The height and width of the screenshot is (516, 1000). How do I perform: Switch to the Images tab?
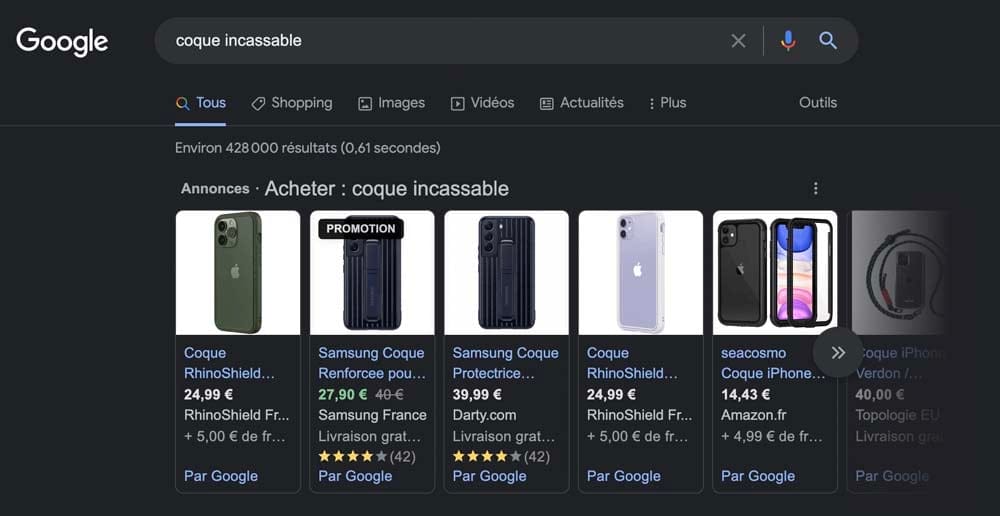pyautogui.click(x=392, y=103)
